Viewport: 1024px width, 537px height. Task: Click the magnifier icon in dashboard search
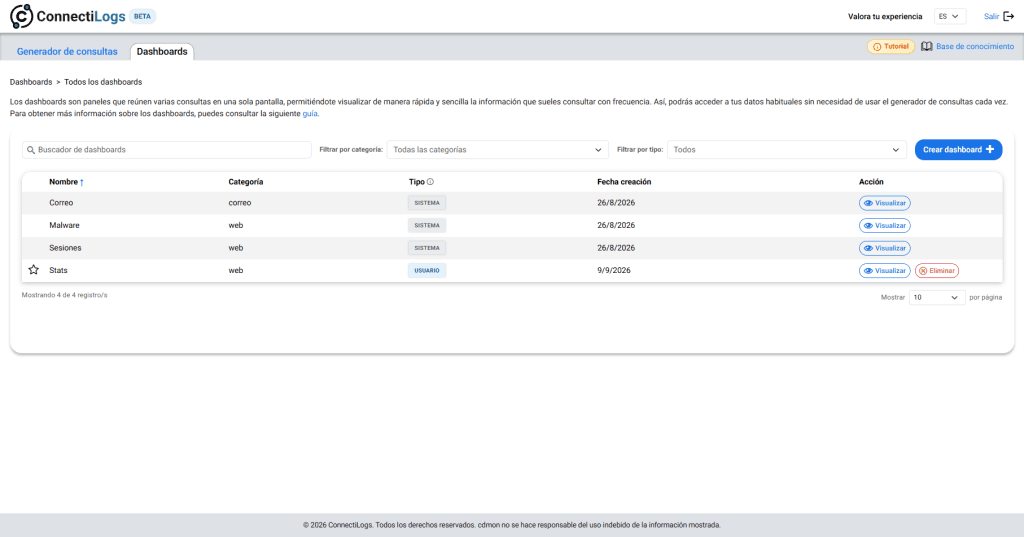[31, 150]
